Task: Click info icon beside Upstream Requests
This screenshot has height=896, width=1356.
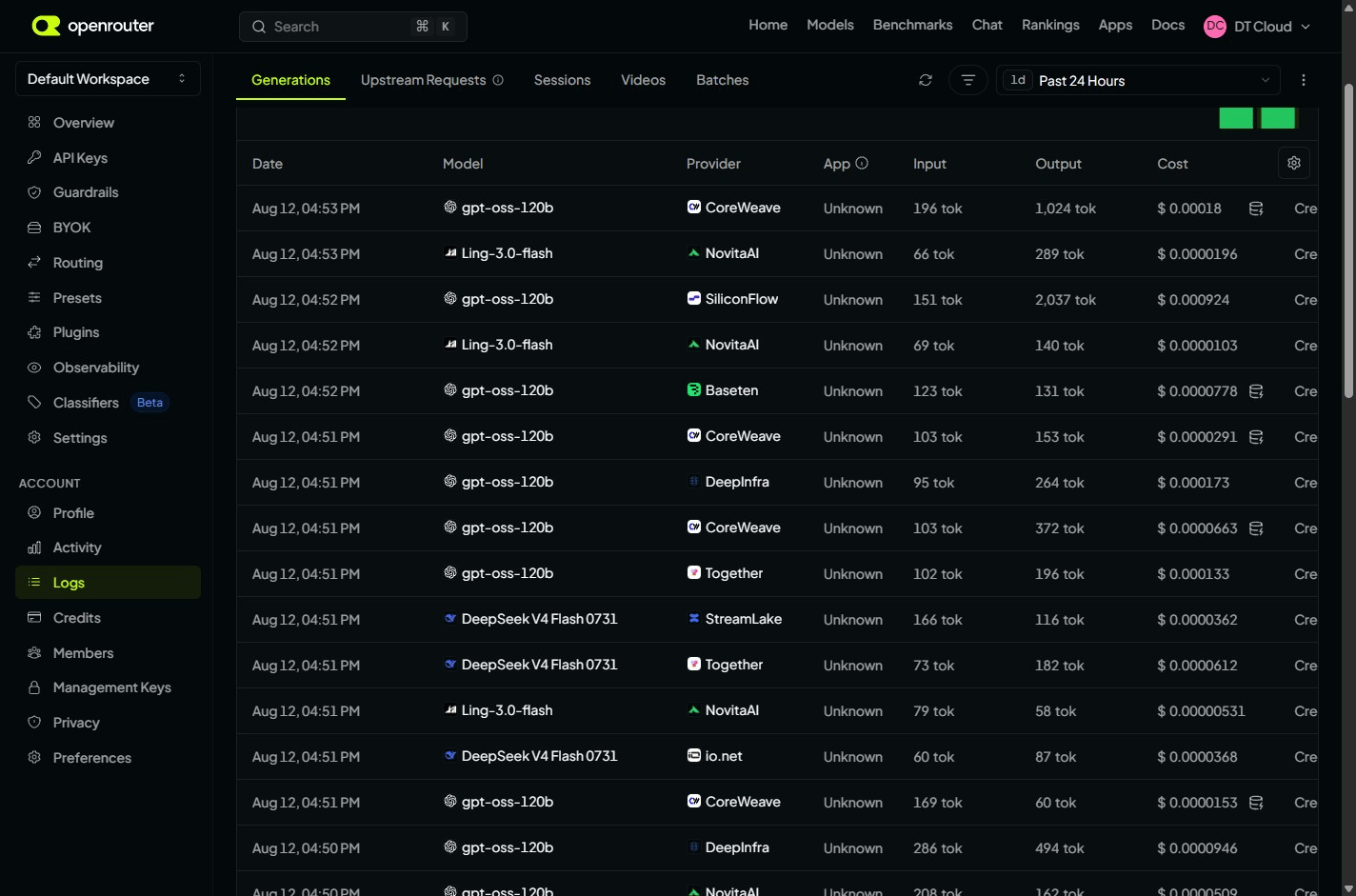Action: [498, 80]
